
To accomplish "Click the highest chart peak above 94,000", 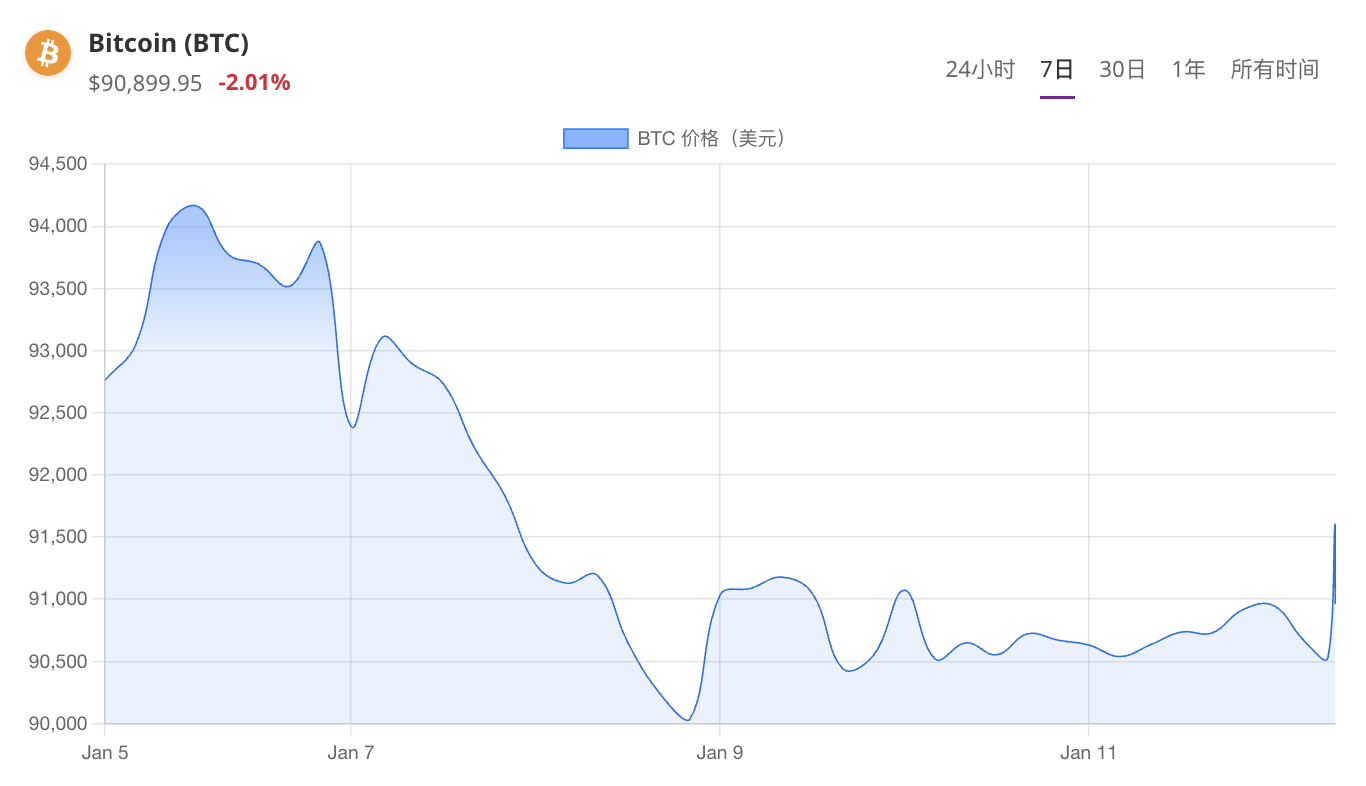I will [193, 206].
